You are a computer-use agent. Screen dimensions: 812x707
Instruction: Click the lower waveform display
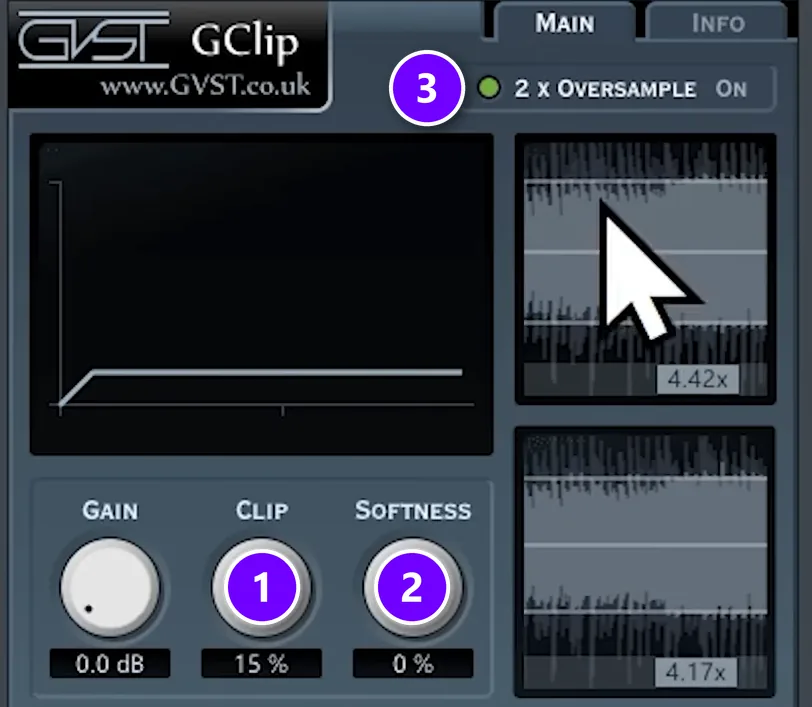[645, 562]
